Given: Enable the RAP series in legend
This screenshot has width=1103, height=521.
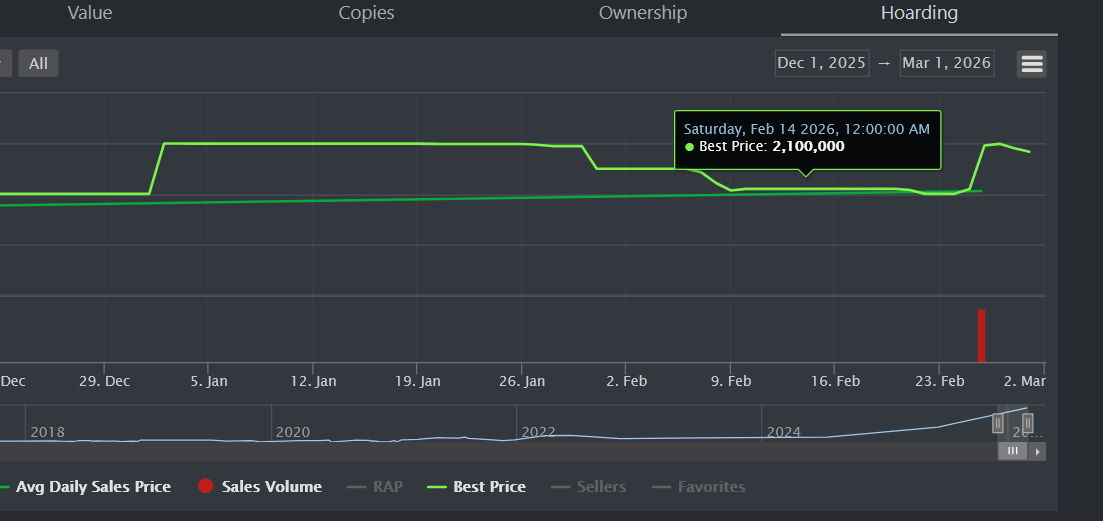Looking at the screenshot, I should (387, 487).
